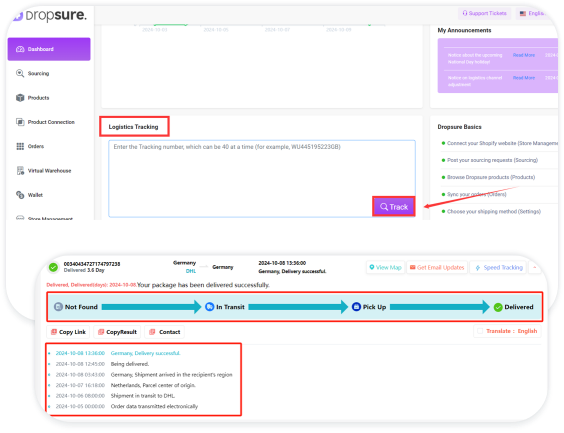Click Speed Tracking lightning button
564x433 pixels.
click(x=499, y=267)
